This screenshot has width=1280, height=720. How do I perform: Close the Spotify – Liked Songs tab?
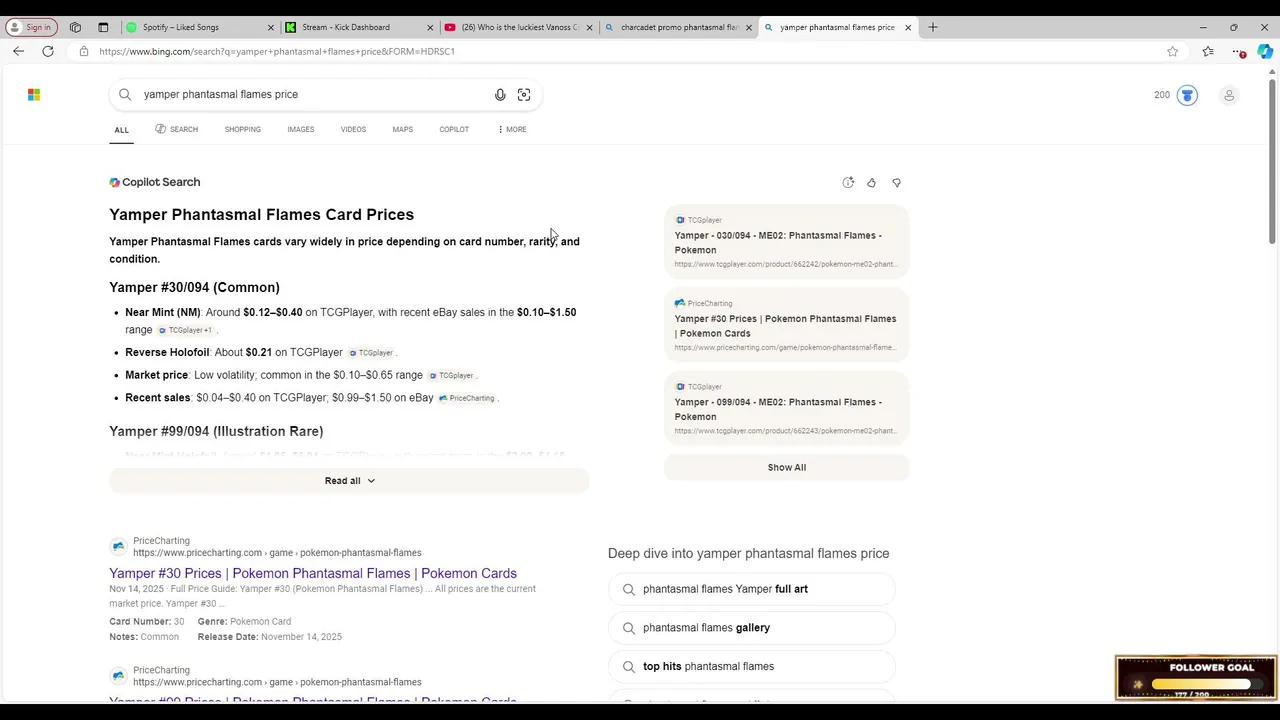point(271,27)
